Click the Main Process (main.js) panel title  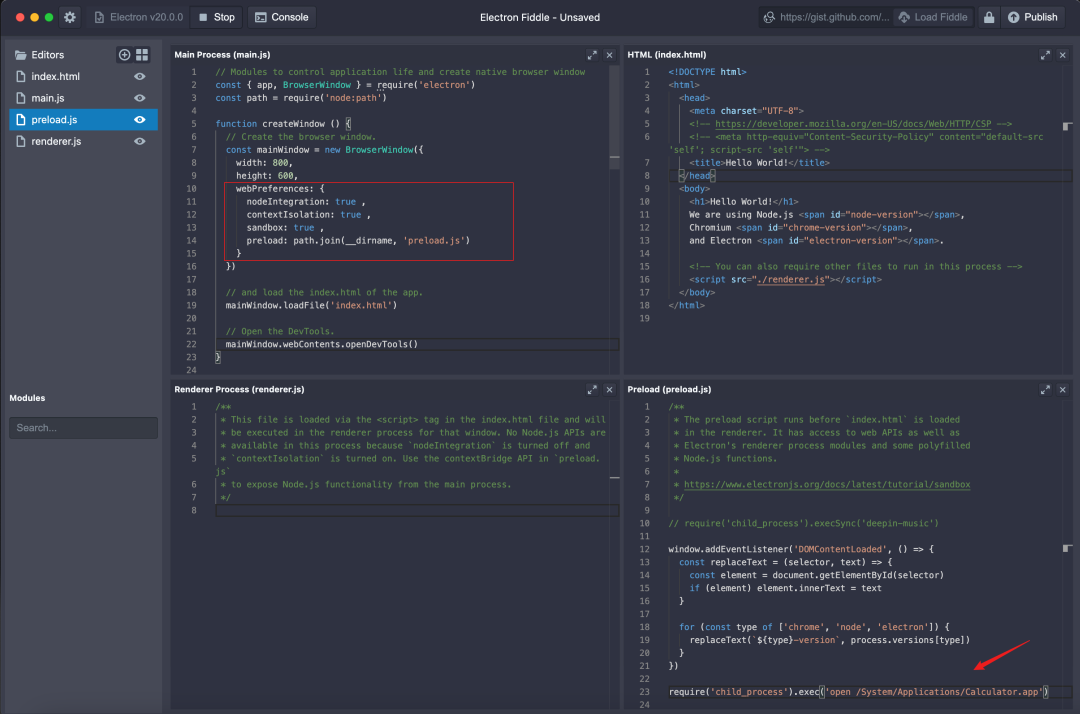coord(222,54)
